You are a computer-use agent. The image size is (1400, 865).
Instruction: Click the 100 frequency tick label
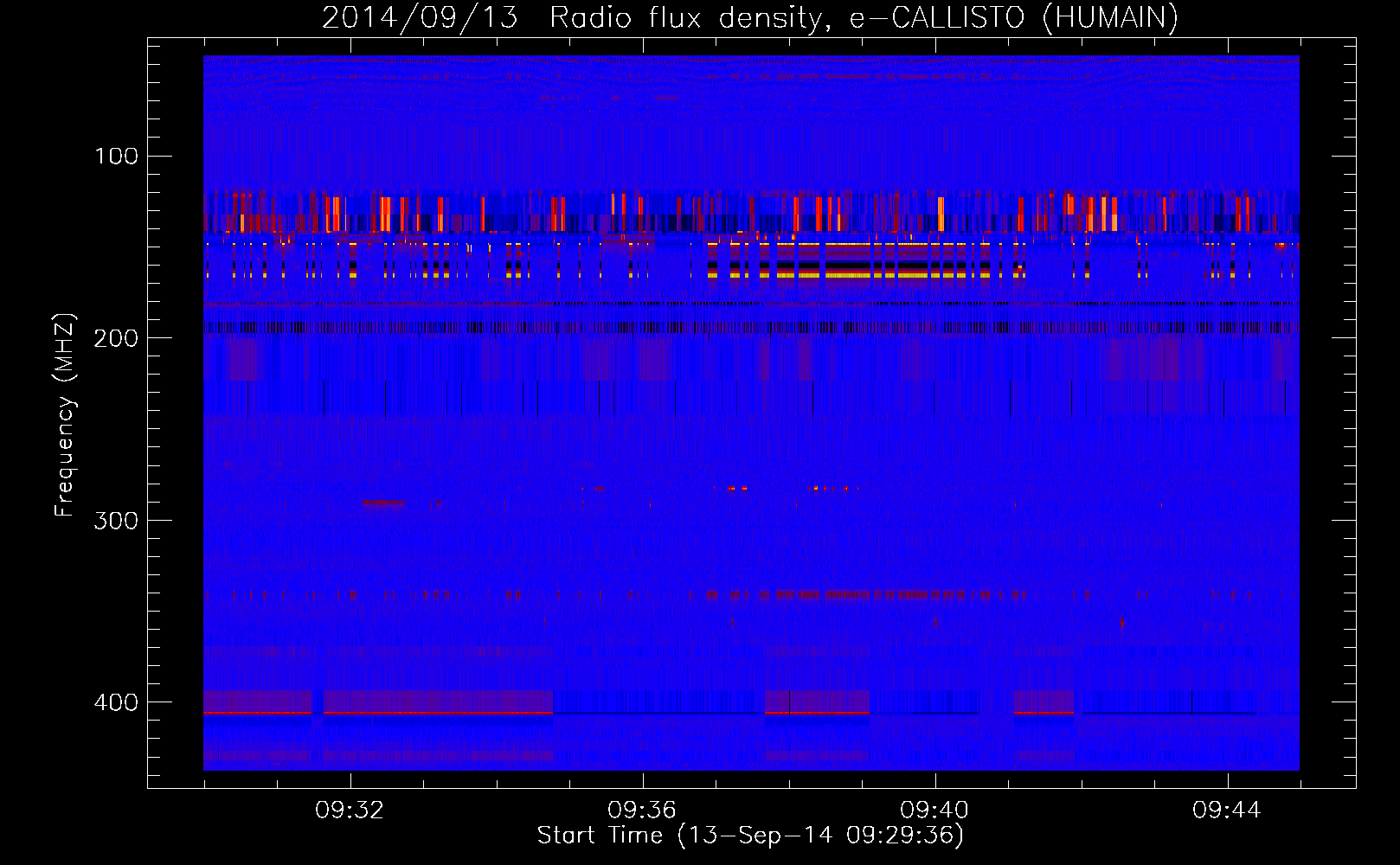tap(116, 156)
